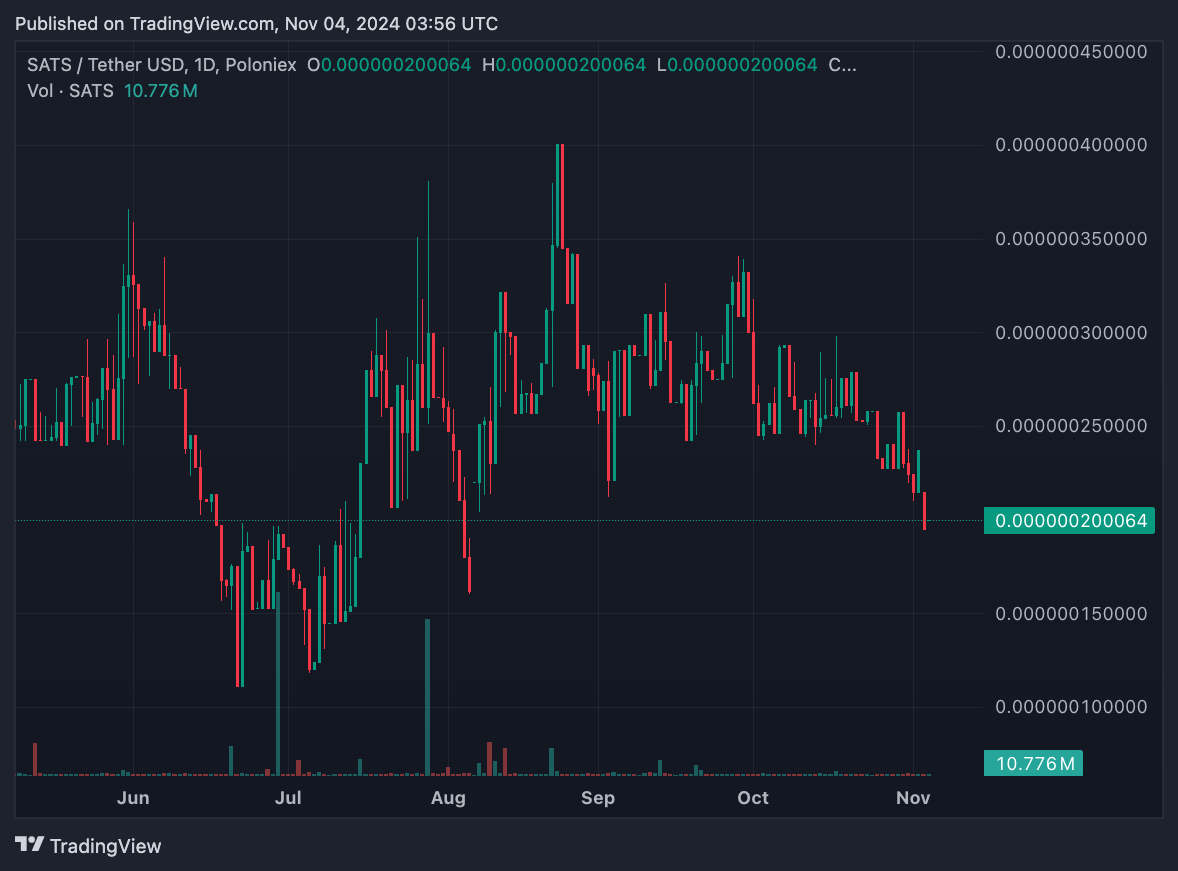Click the SATS / Tether USD symbol title
This screenshot has width=1178, height=871.
[105, 65]
